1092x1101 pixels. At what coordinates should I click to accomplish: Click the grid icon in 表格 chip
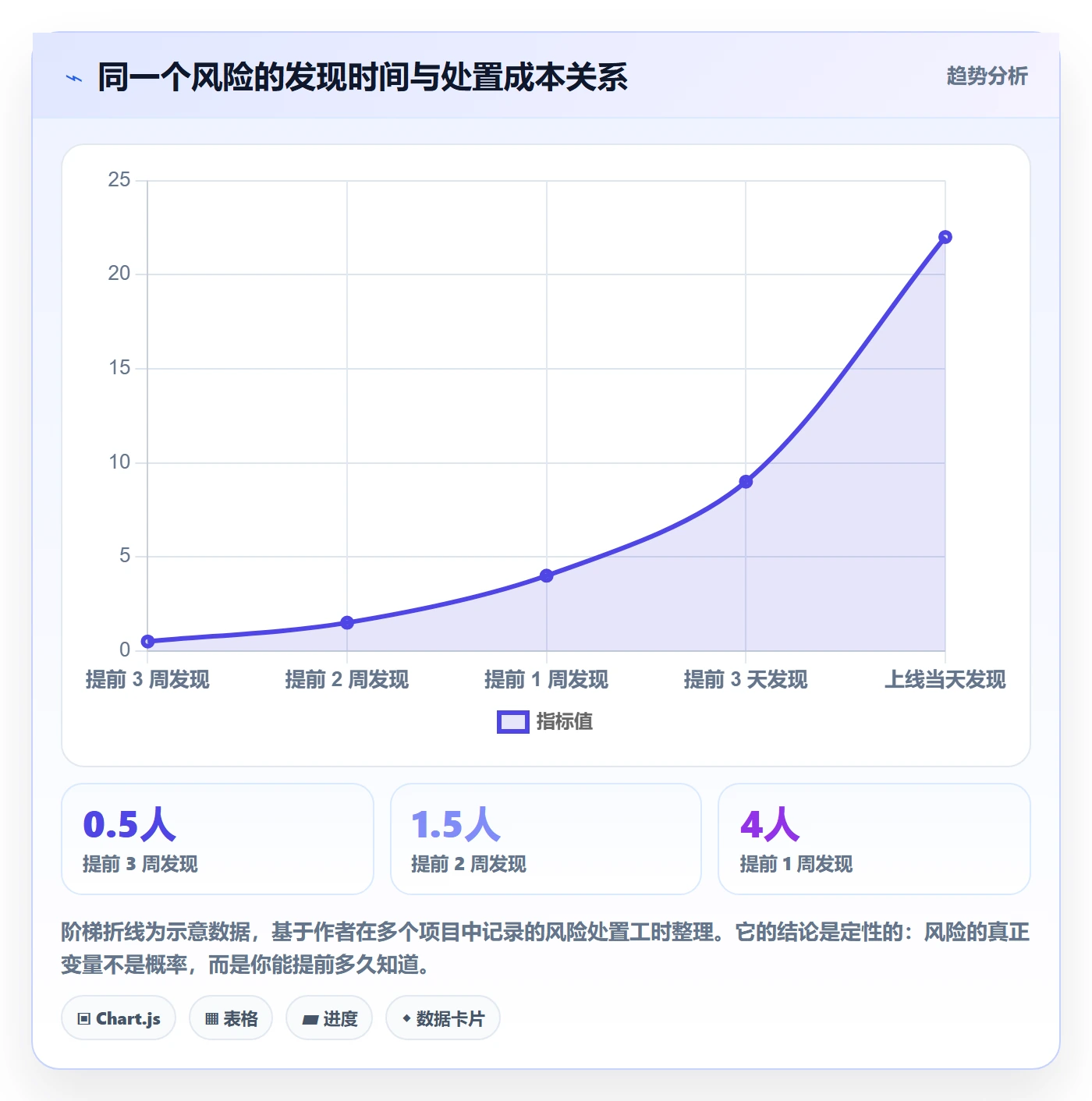tap(211, 1018)
